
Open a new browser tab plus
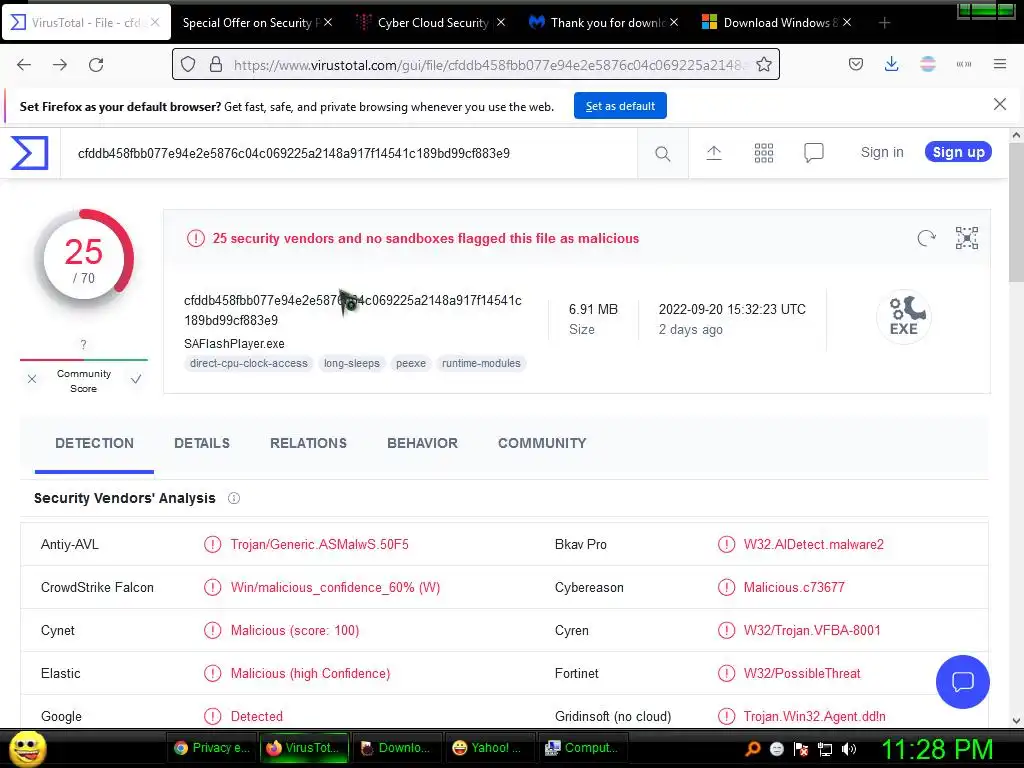(x=884, y=23)
